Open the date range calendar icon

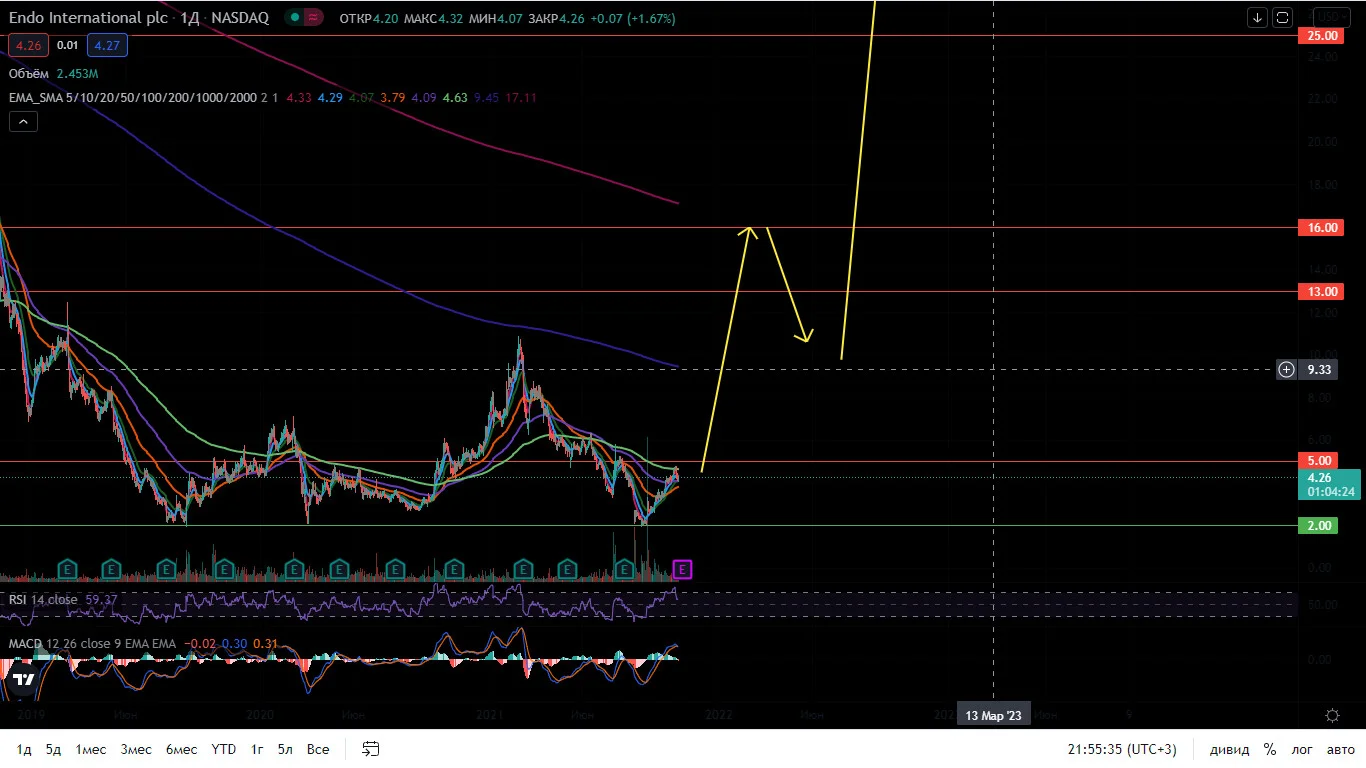tap(371, 749)
